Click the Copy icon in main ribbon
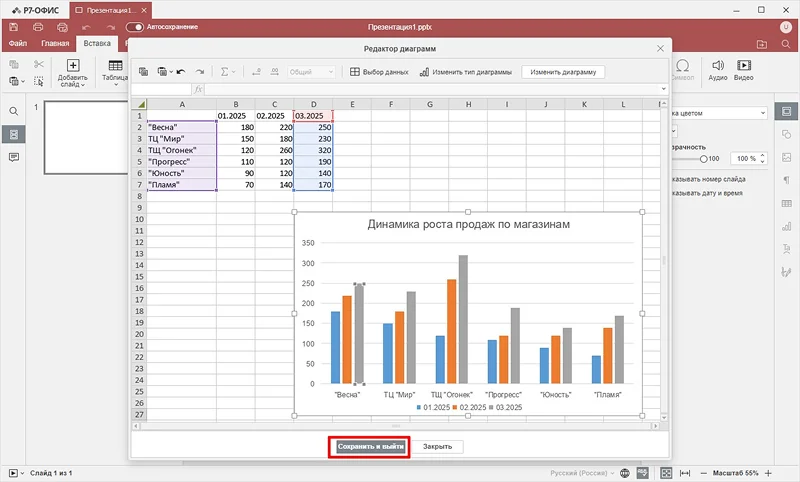This screenshot has height=482, width=800. pos(14,64)
